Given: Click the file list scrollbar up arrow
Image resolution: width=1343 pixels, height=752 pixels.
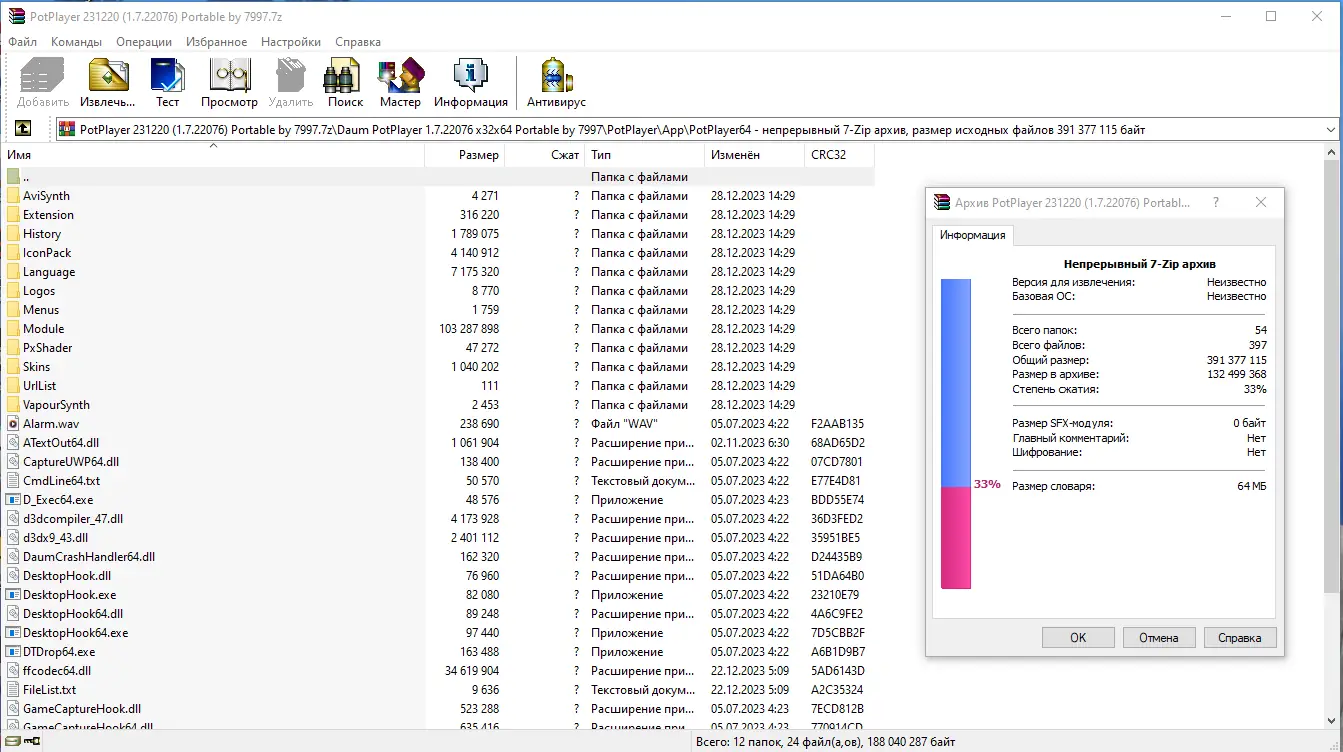Looking at the screenshot, I should [x=1332, y=153].
